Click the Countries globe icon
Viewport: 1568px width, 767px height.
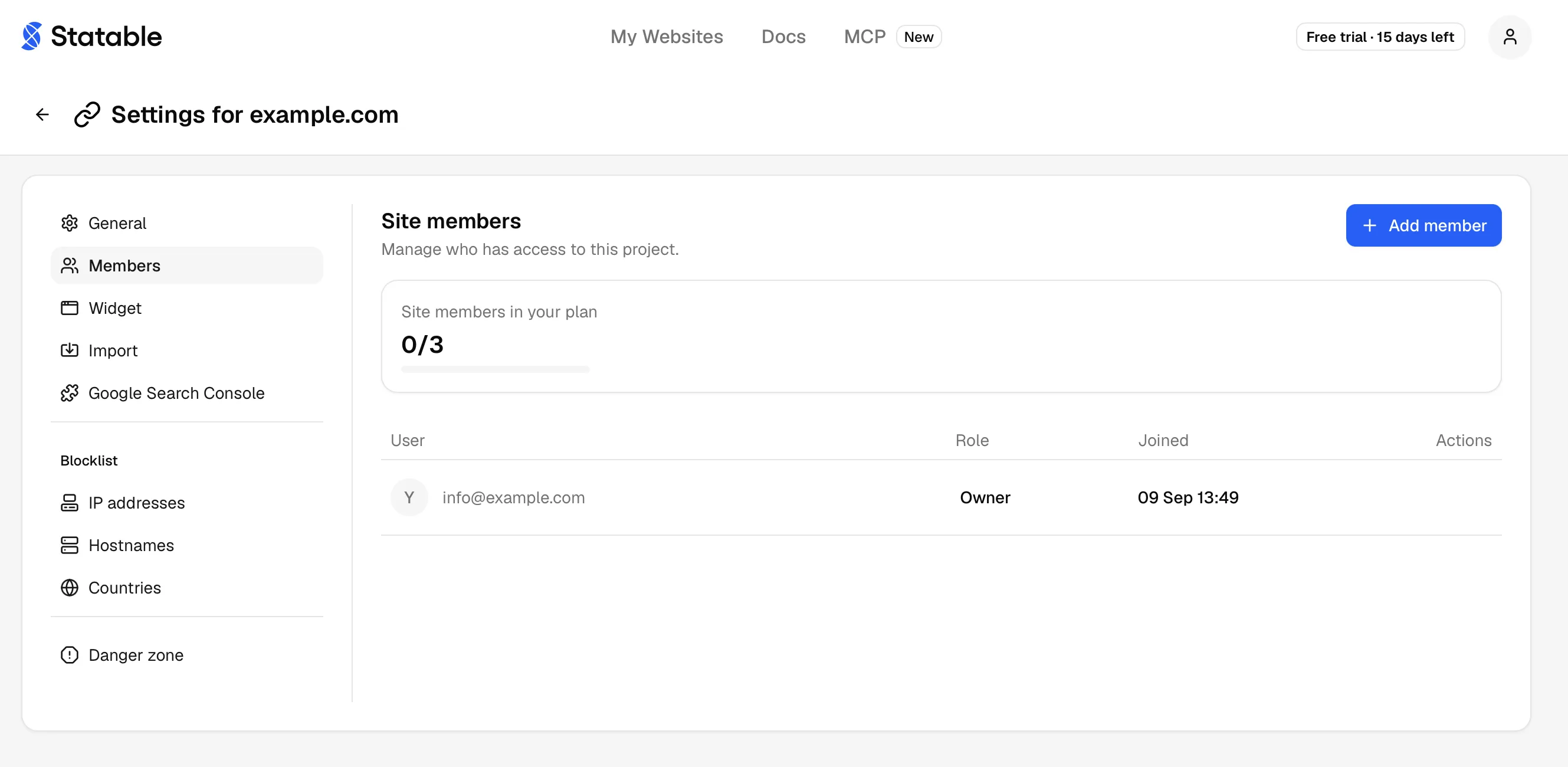(70, 588)
